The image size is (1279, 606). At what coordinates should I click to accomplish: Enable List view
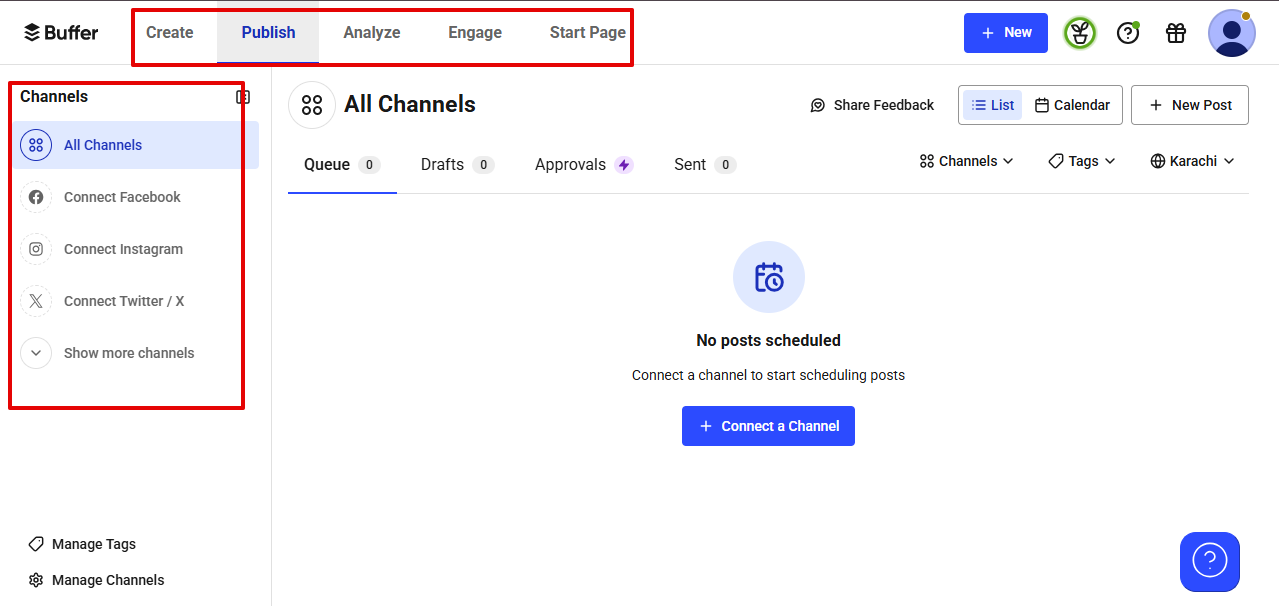click(x=992, y=104)
